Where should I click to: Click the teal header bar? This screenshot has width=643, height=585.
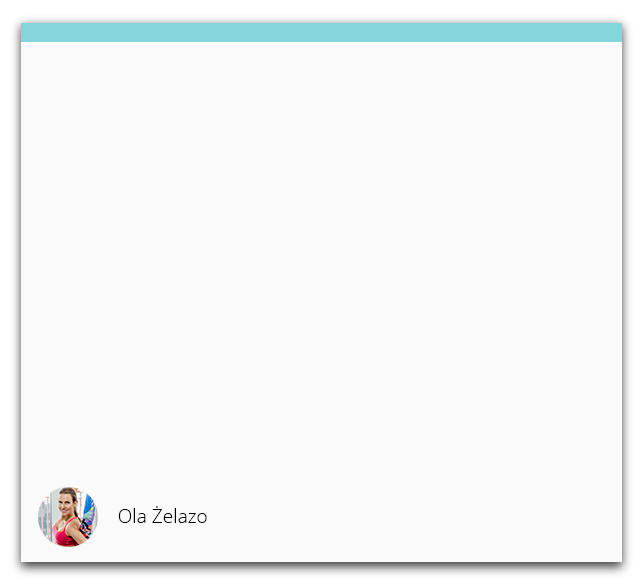322,32
